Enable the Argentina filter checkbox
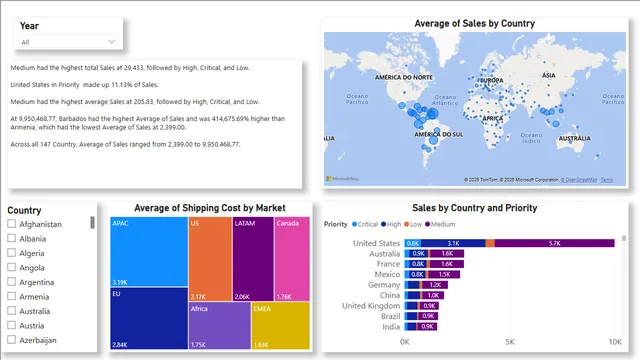The height and width of the screenshot is (360, 640). (12, 282)
